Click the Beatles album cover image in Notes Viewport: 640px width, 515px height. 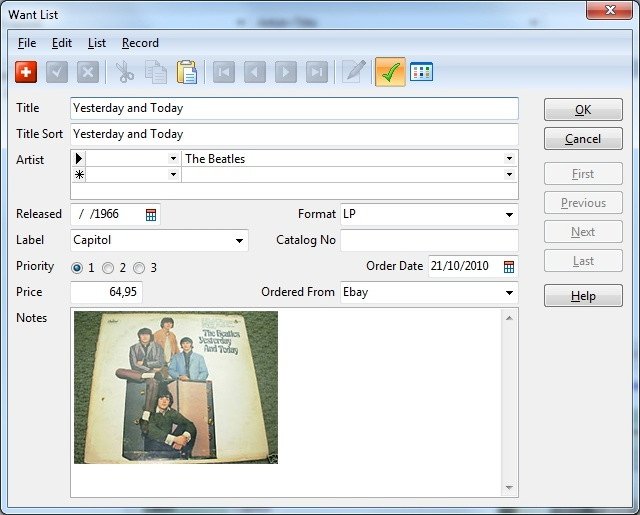point(176,387)
